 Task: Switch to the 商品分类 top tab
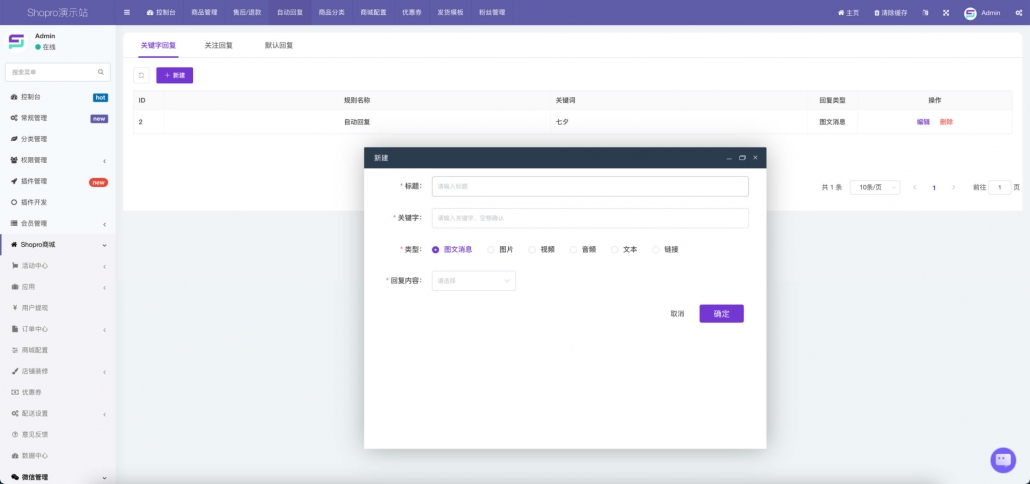[331, 12]
